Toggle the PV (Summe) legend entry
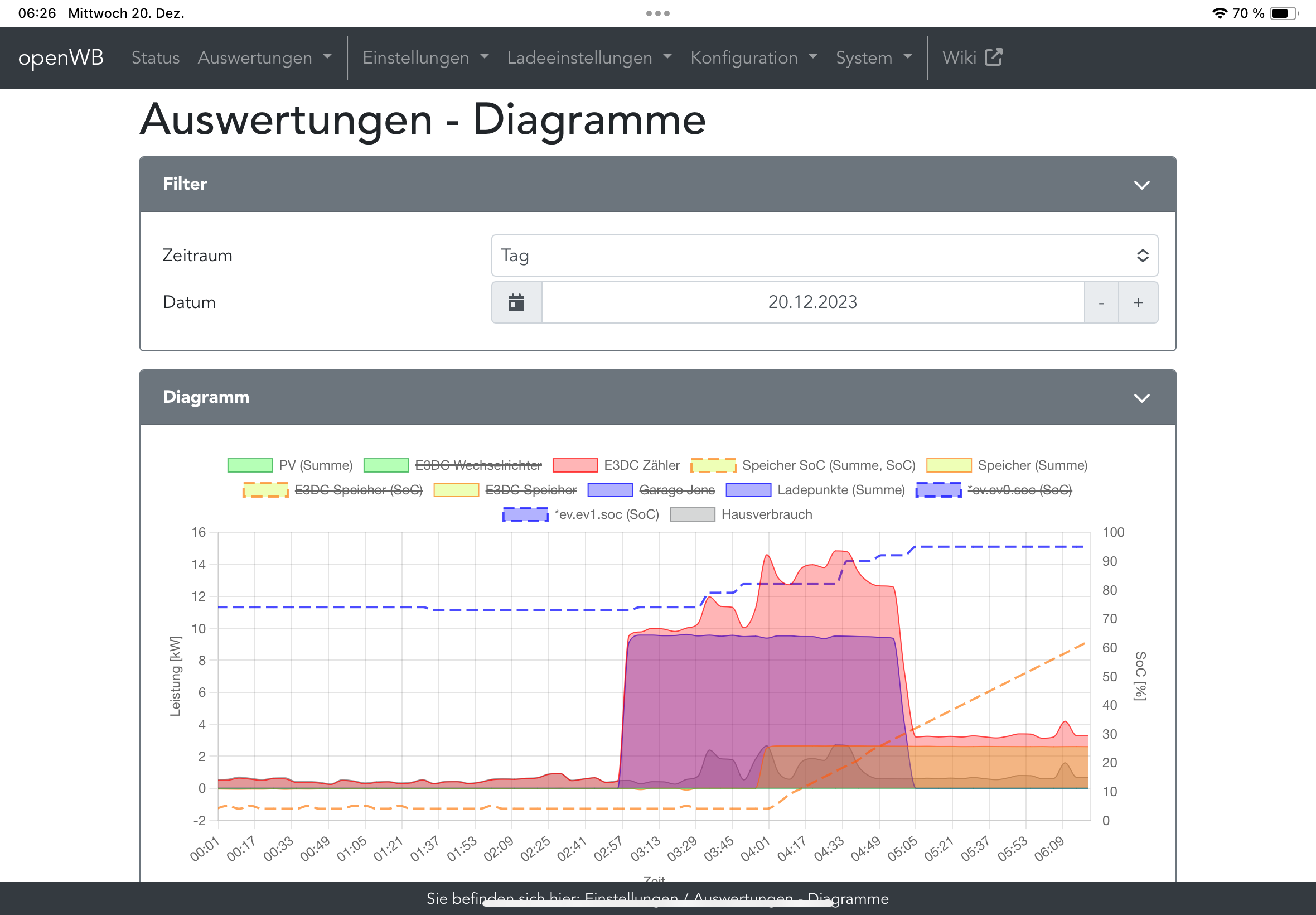The image size is (1316, 915). coord(289,465)
